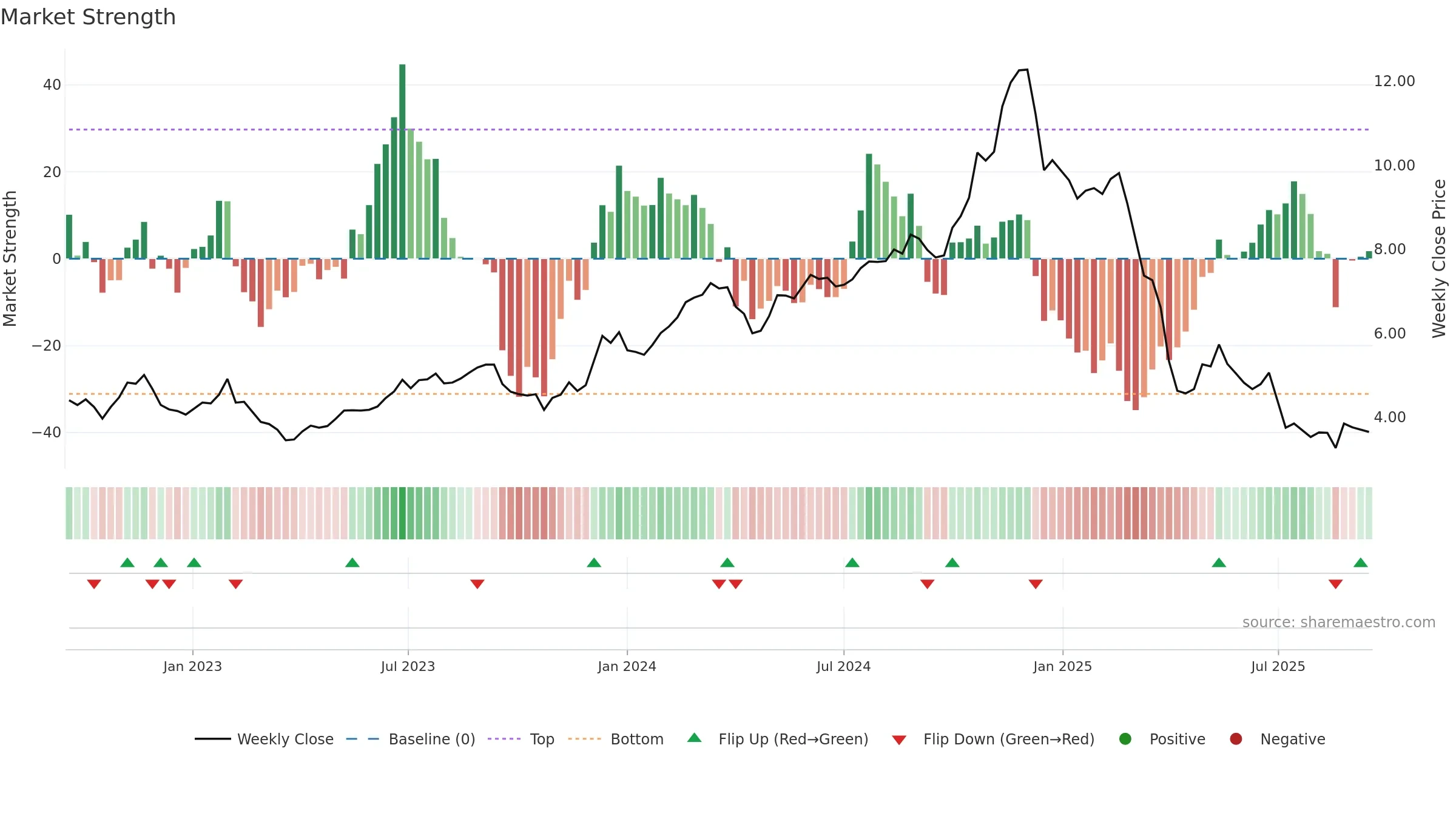Click the 'Jul 2025' x-axis label
Image resolution: width=1456 pixels, height=819 pixels.
pos(1278,666)
